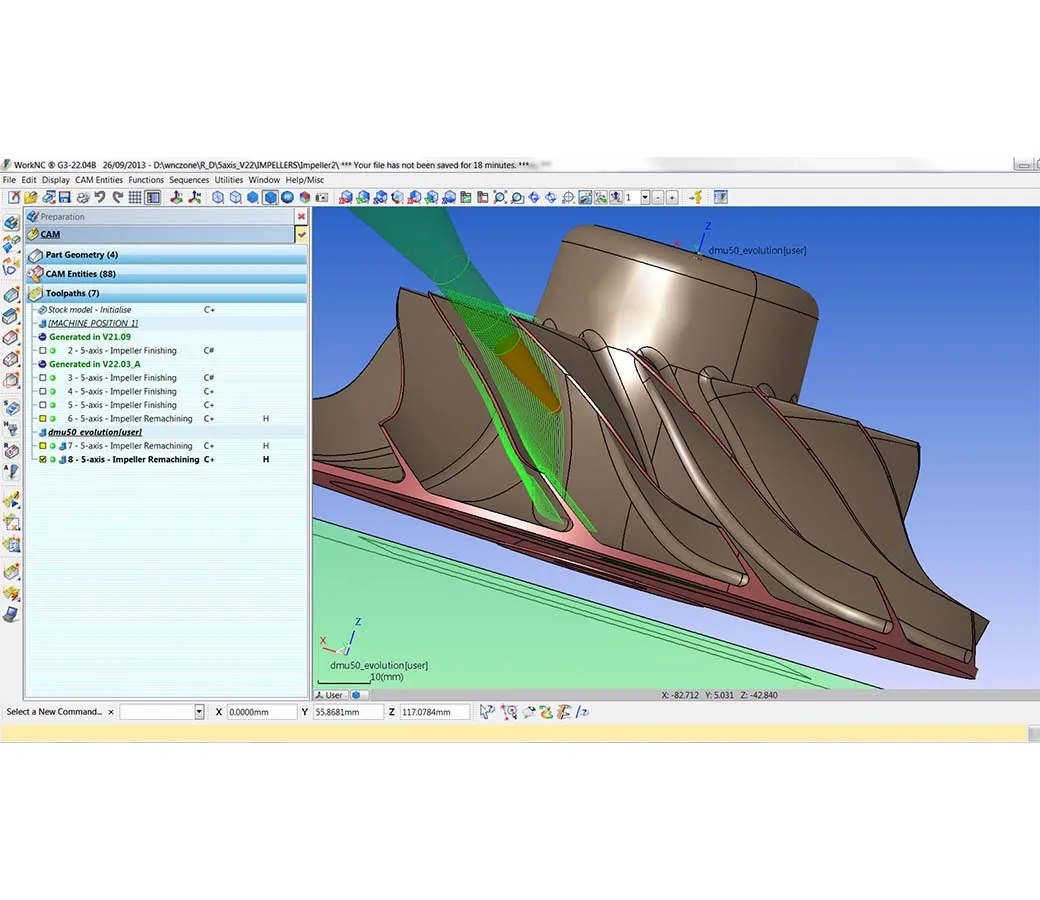The width and height of the screenshot is (1040, 900).
Task: Open the grid display icon
Action: [135, 197]
